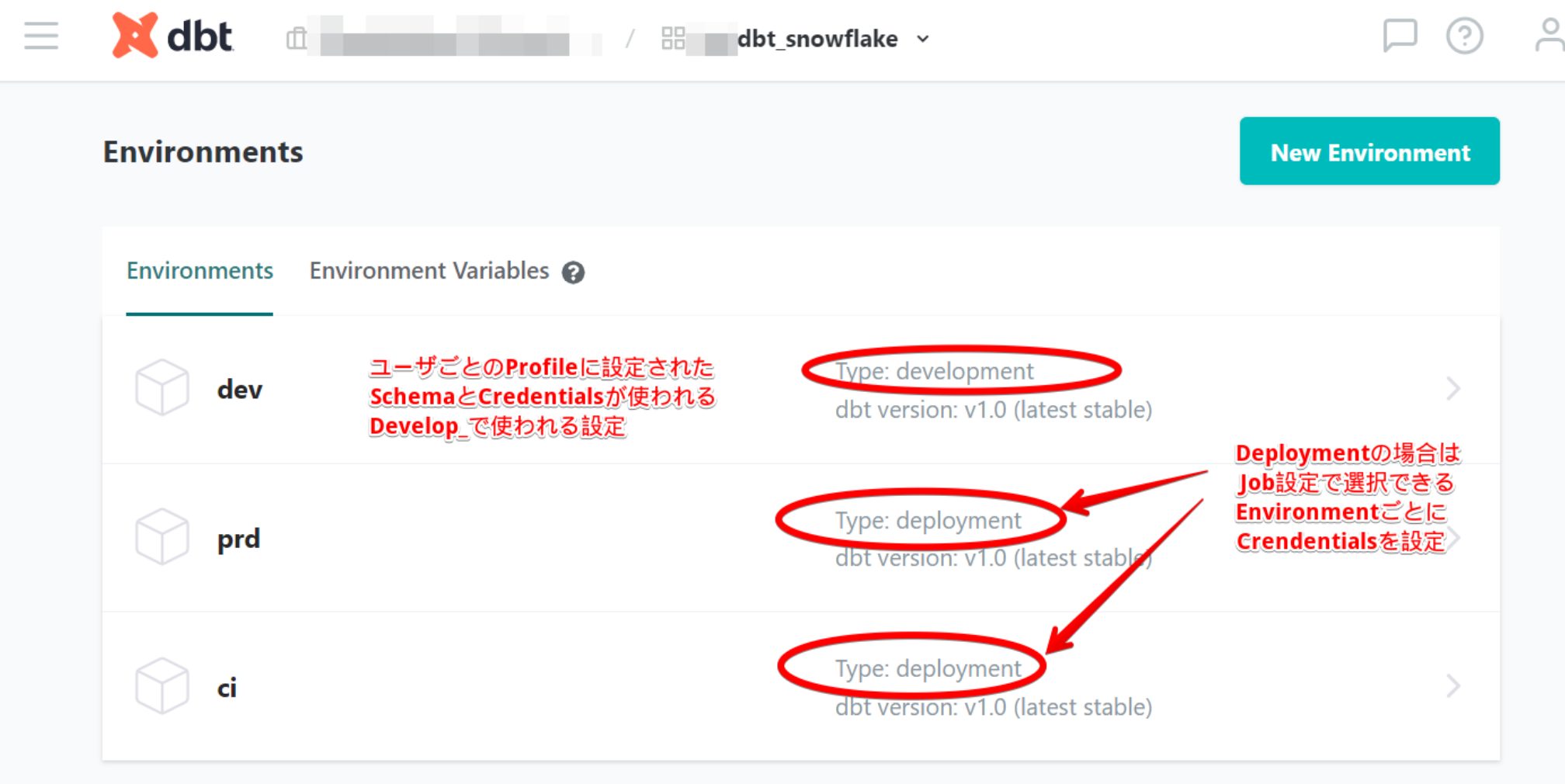Open the hamburger navigation menu

pos(41,36)
